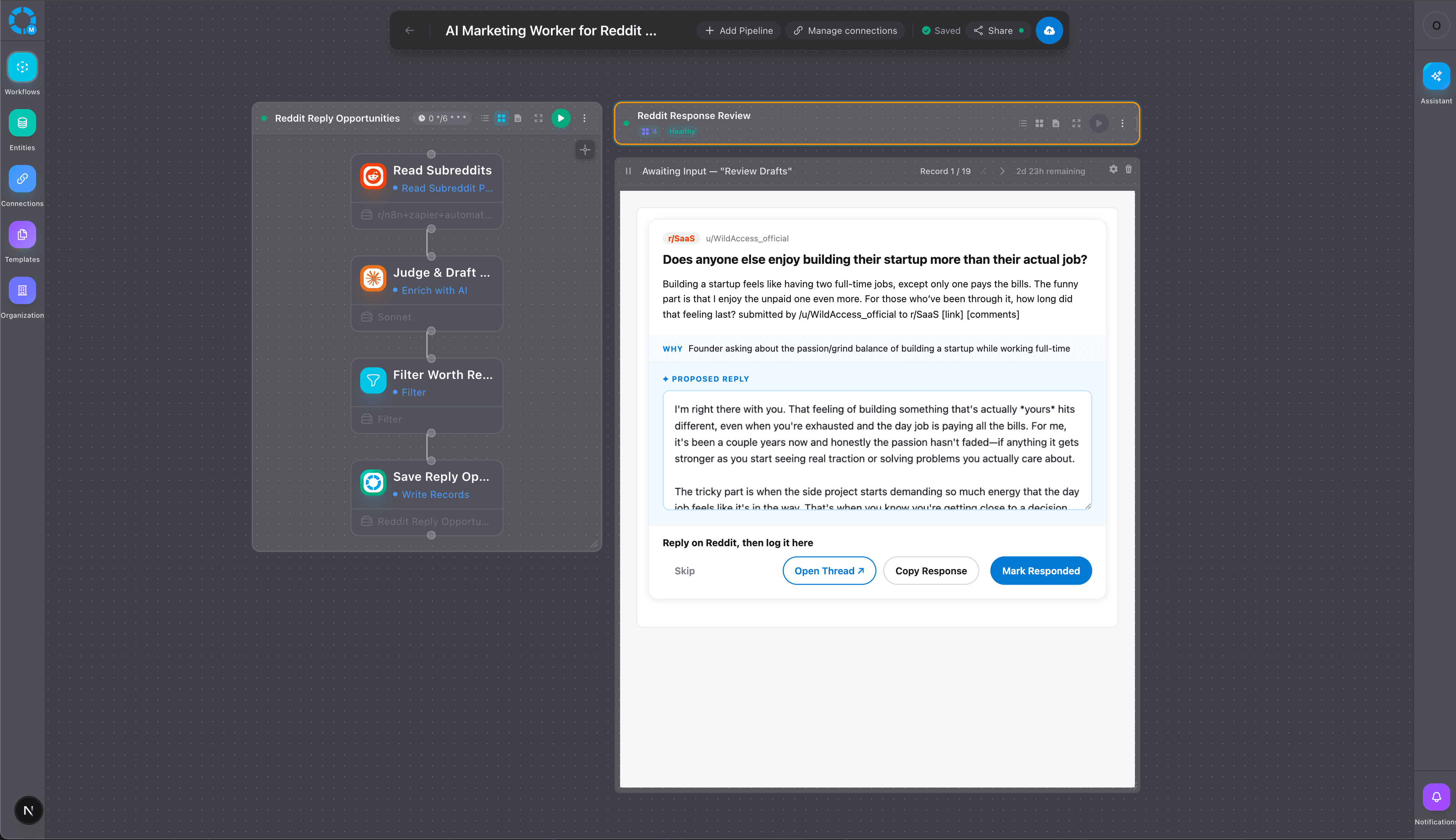This screenshot has width=1456, height=840.
Task: Click the Reddit Response Review pipeline title
Action: tap(694, 116)
